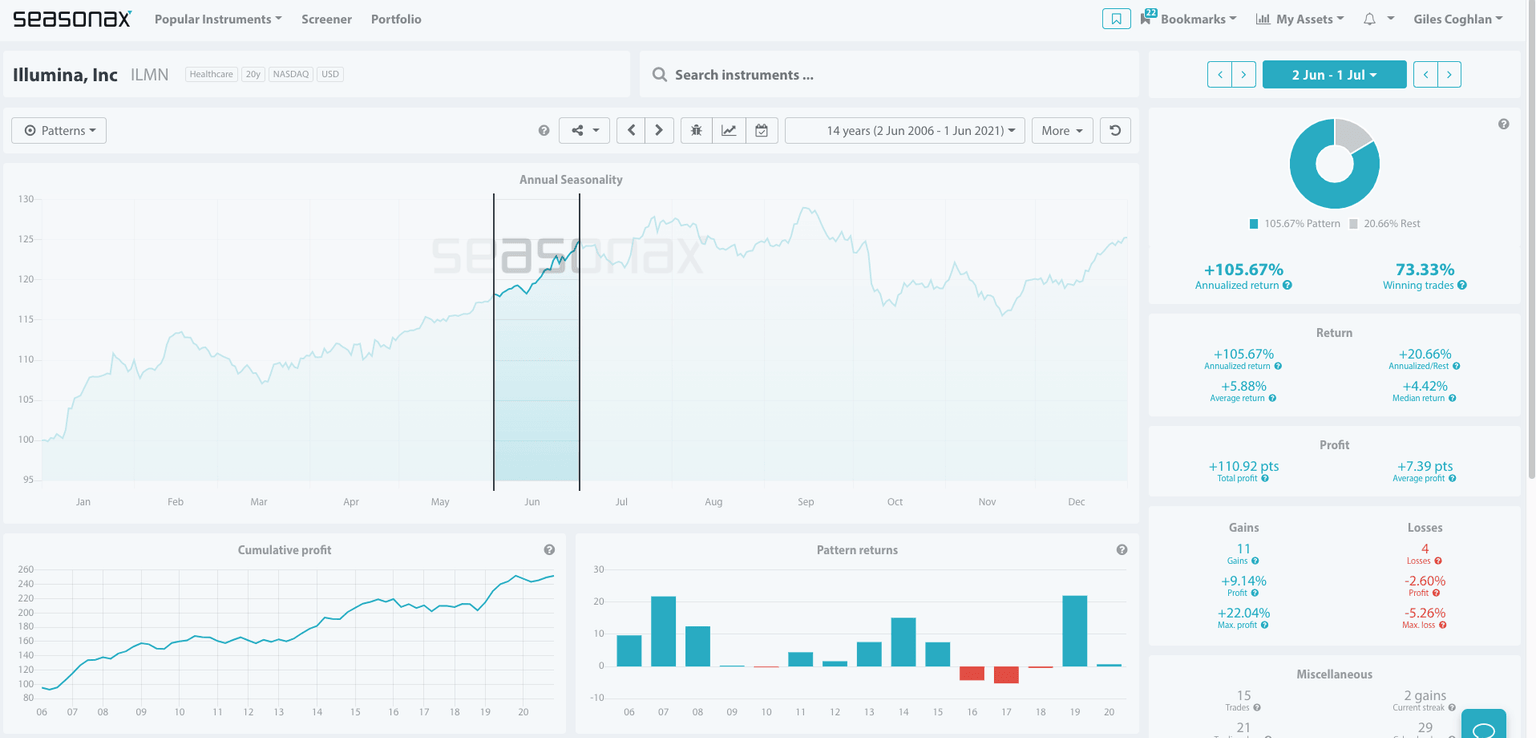Open the Giles Coghlan account menu
This screenshot has width=1536, height=738.
[1457, 19]
